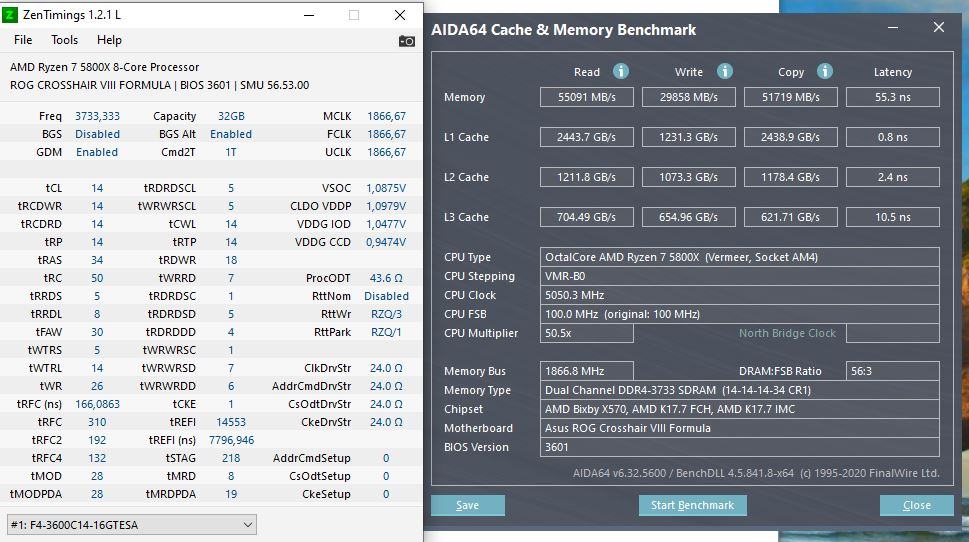Click tSTAG value 218
Screen dimensions: 969x542
[x=231, y=458]
